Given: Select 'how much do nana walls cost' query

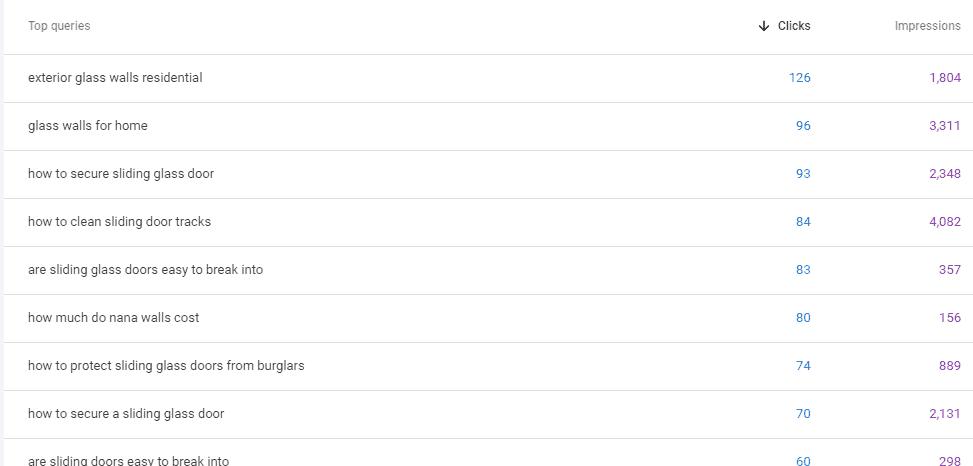Looking at the screenshot, I should (x=114, y=318).
